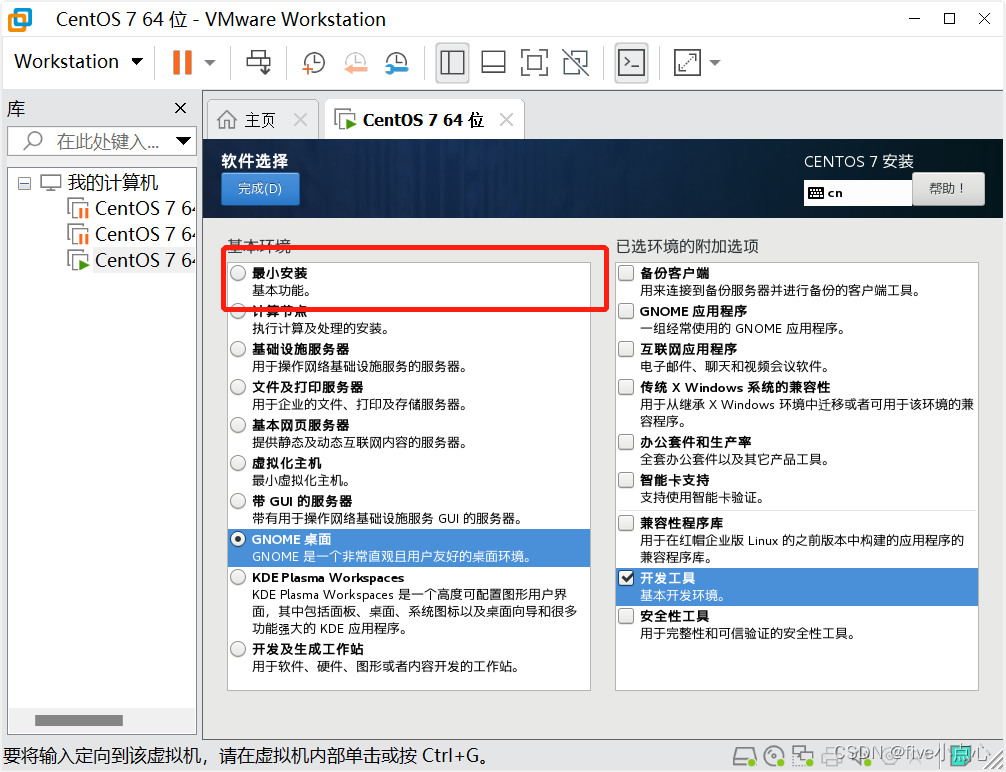Uncheck the 开发工具 checkbox
This screenshot has width=1006, height=772.
[x=626, y=578]
